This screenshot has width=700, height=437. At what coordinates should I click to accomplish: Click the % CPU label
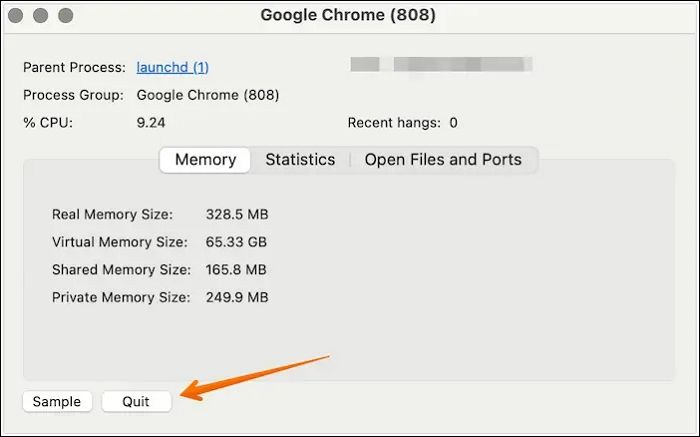[x=48, y=123]
